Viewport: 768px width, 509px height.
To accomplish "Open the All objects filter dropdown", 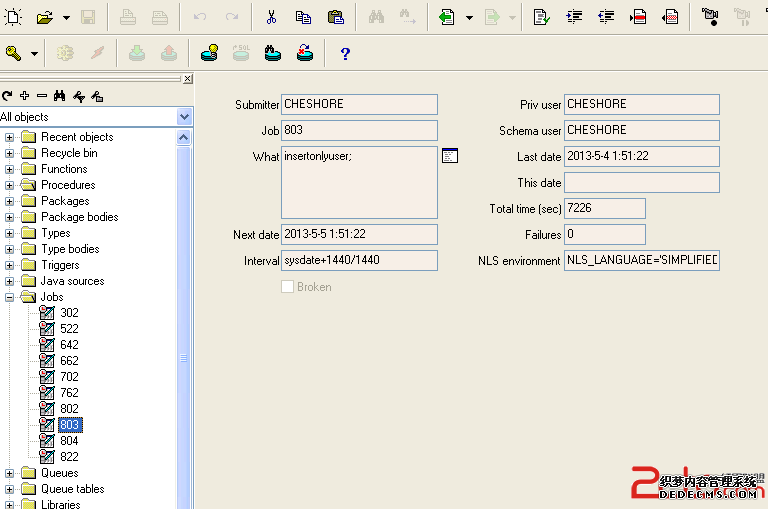I will (x=184, y=117).
